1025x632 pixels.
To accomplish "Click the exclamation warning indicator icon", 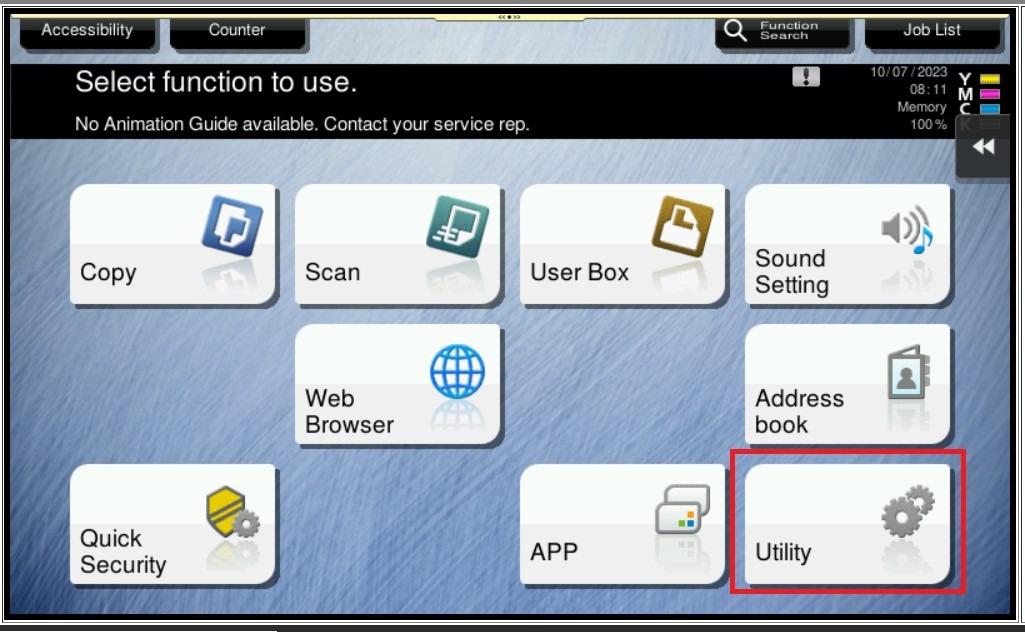I will tap(805, 77).
